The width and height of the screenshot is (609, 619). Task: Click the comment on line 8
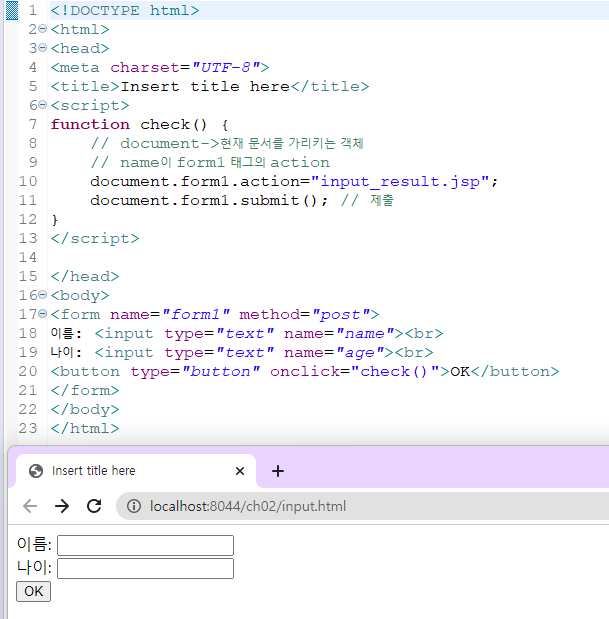tap(227, 143)
